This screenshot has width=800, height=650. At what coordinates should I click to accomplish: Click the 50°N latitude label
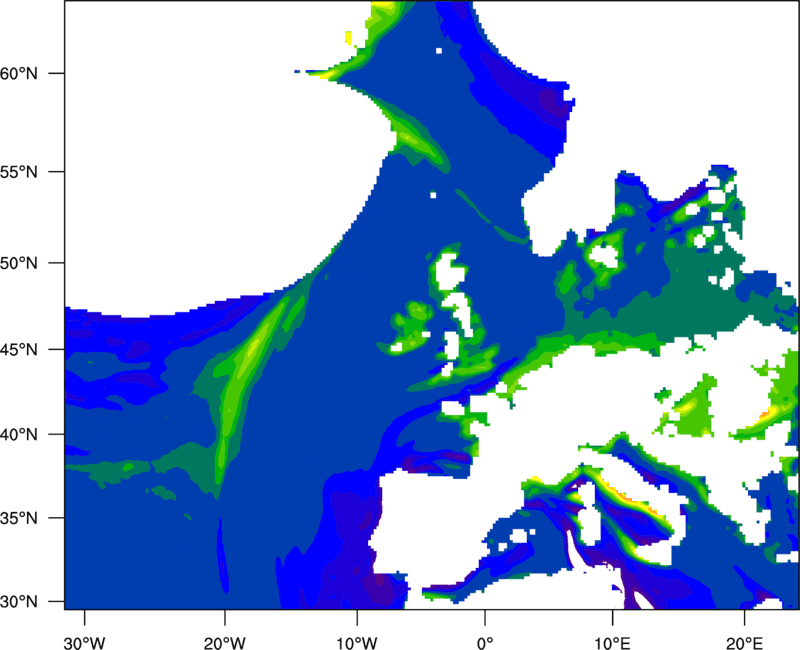19,263
